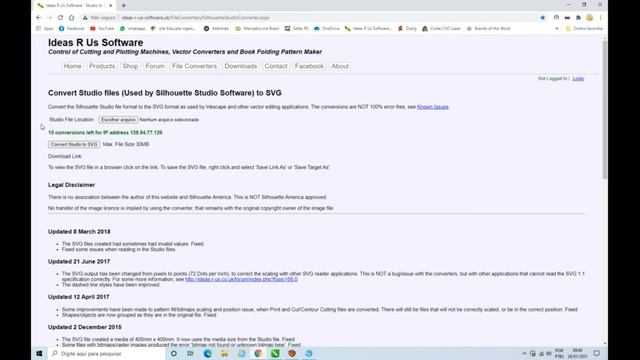This screenshot has height=360, width=640.
Task: Open Google Chrome from the taskbar
Action: 258,353
